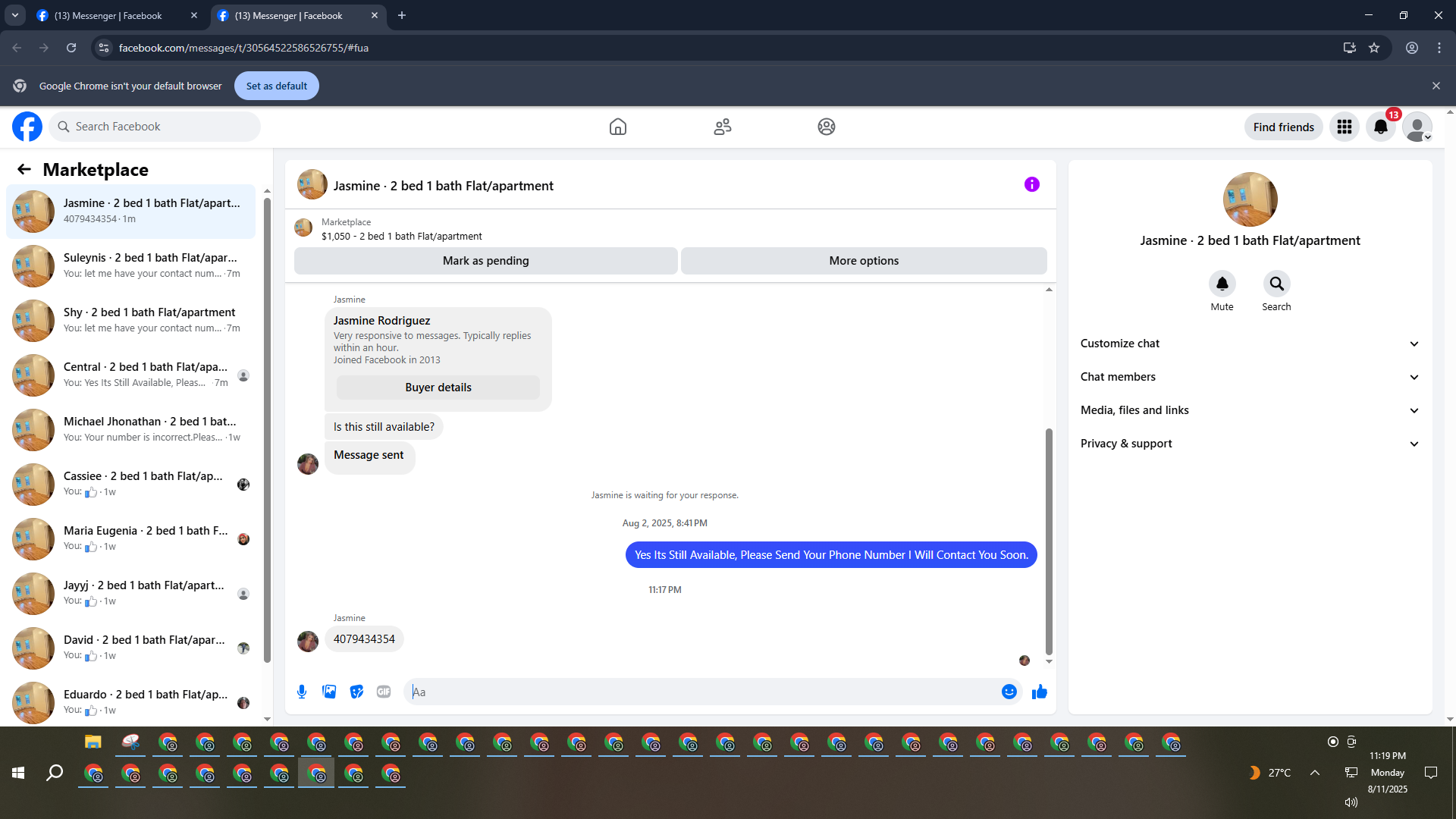Send a thumbs up like

(x=1039, y=692)
